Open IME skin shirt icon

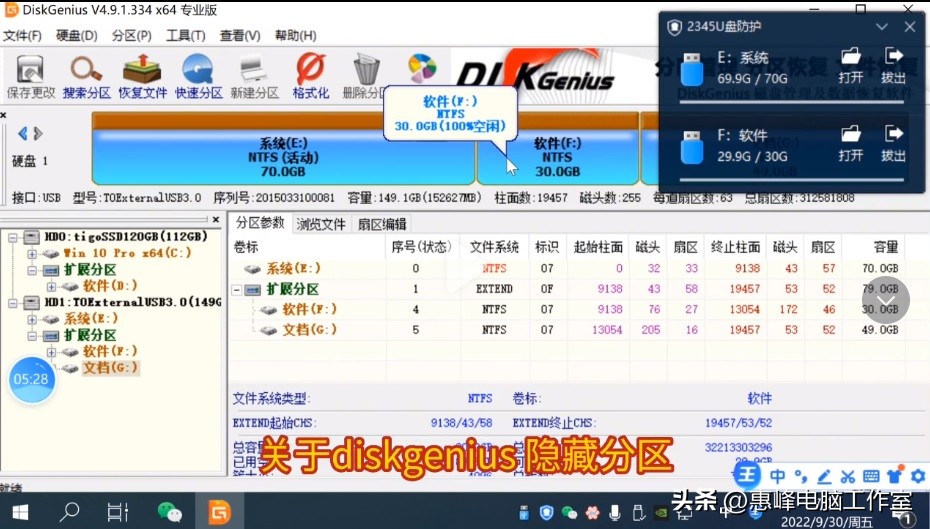(895, 475)
